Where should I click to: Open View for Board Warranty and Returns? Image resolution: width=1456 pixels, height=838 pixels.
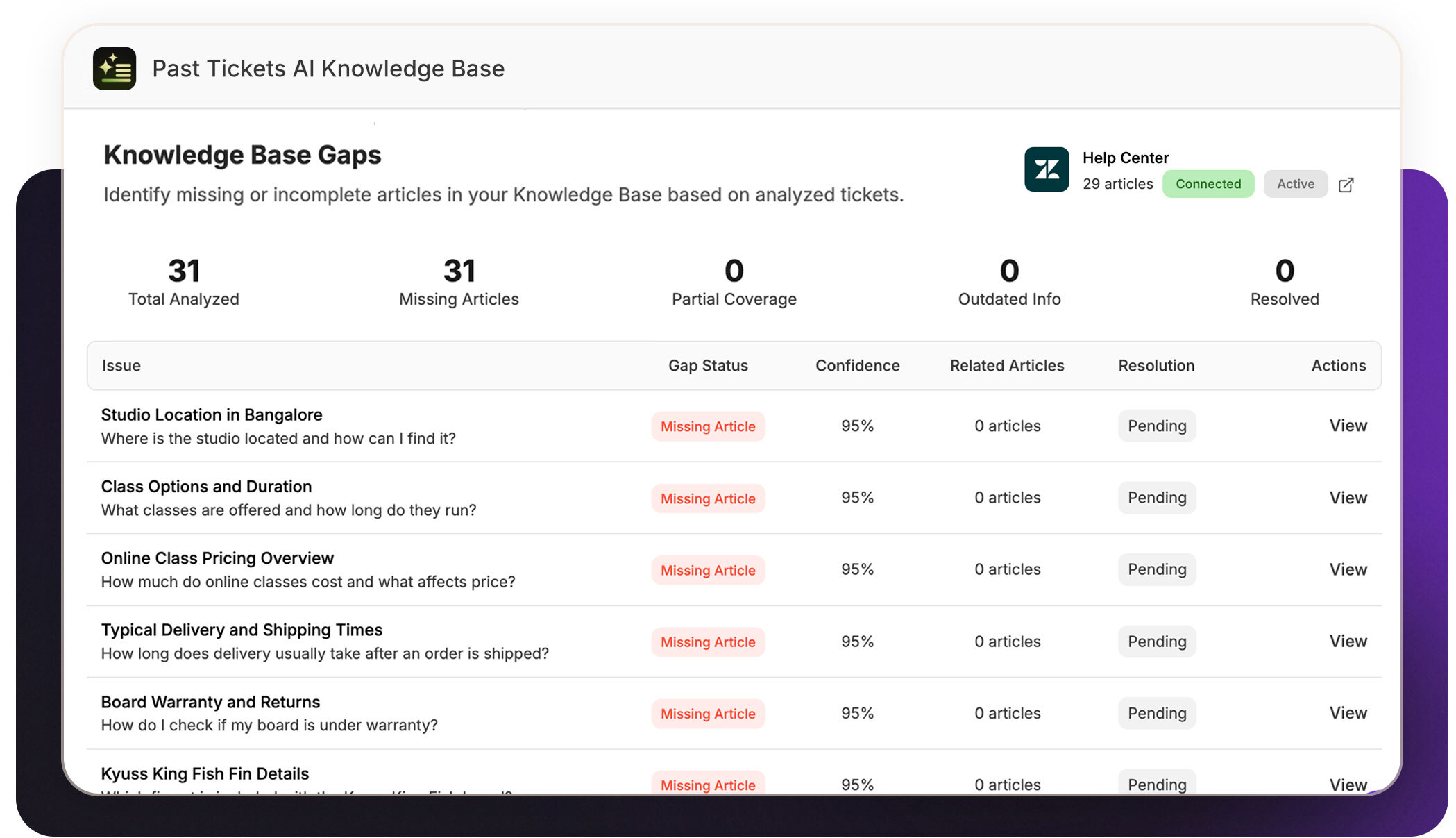point(1347,713)
